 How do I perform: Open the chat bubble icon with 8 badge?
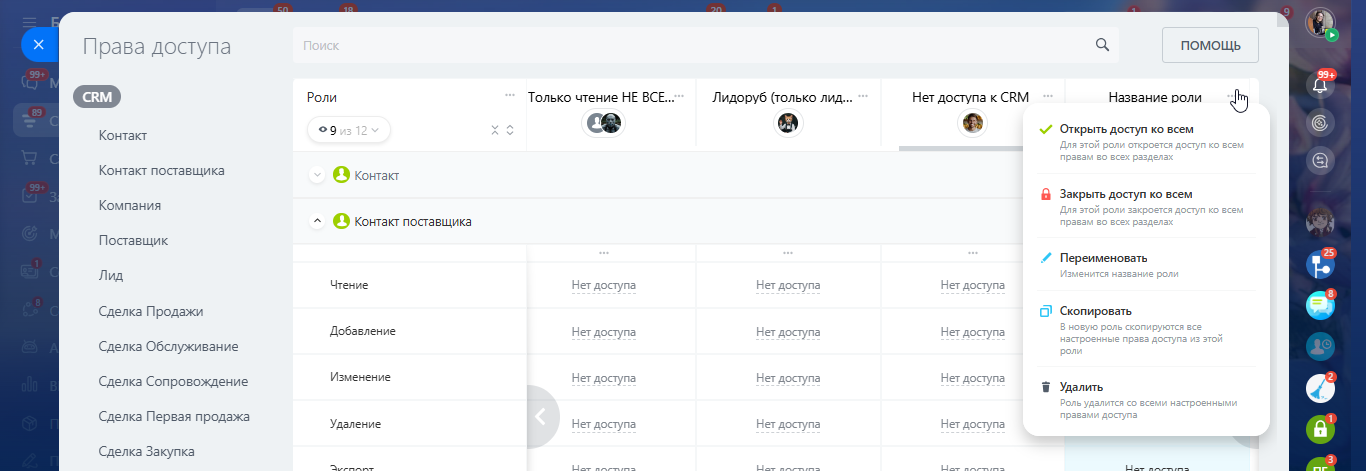(x=1320, y=305)
